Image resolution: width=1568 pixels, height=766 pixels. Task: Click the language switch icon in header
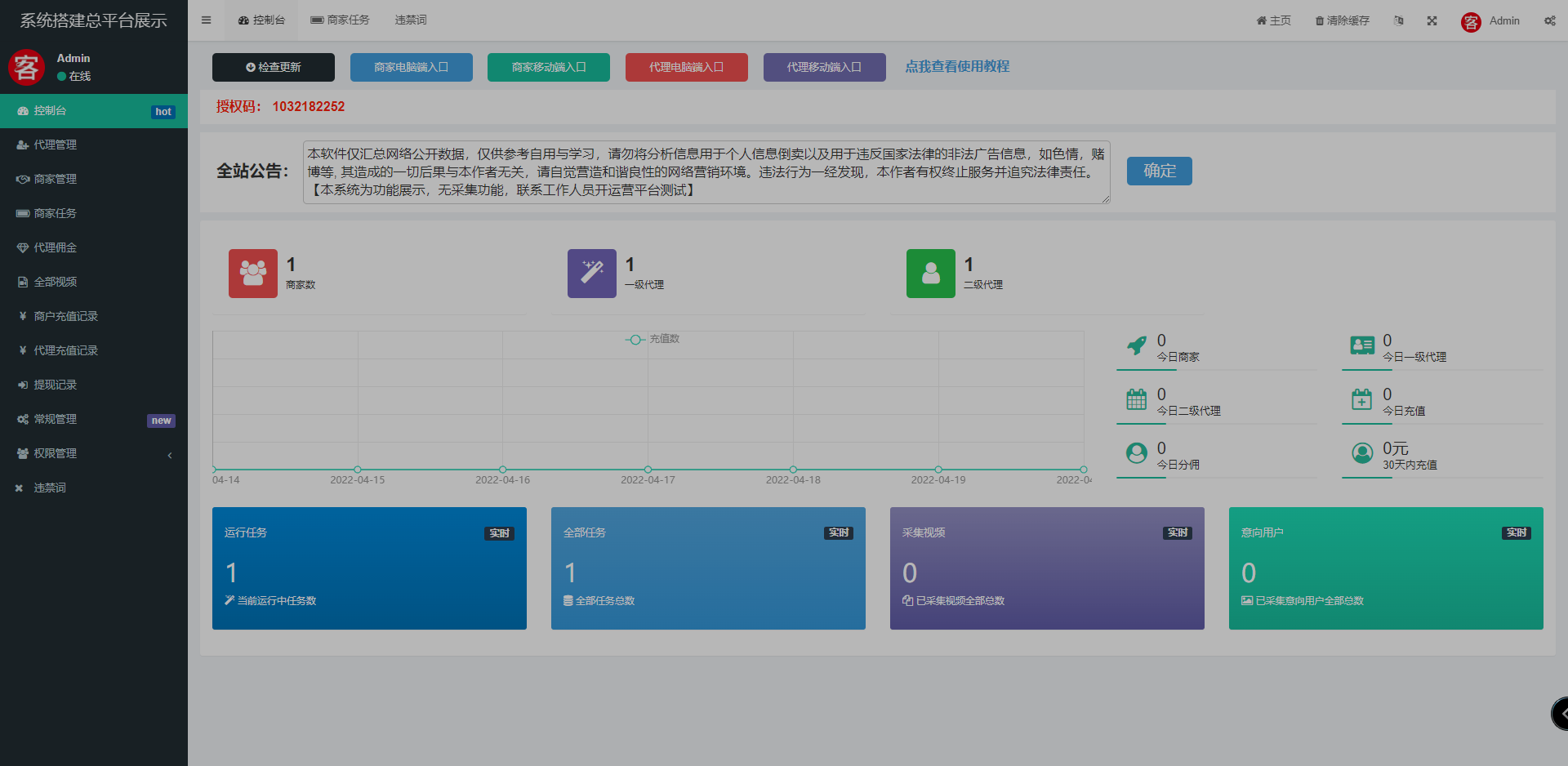1398,20
